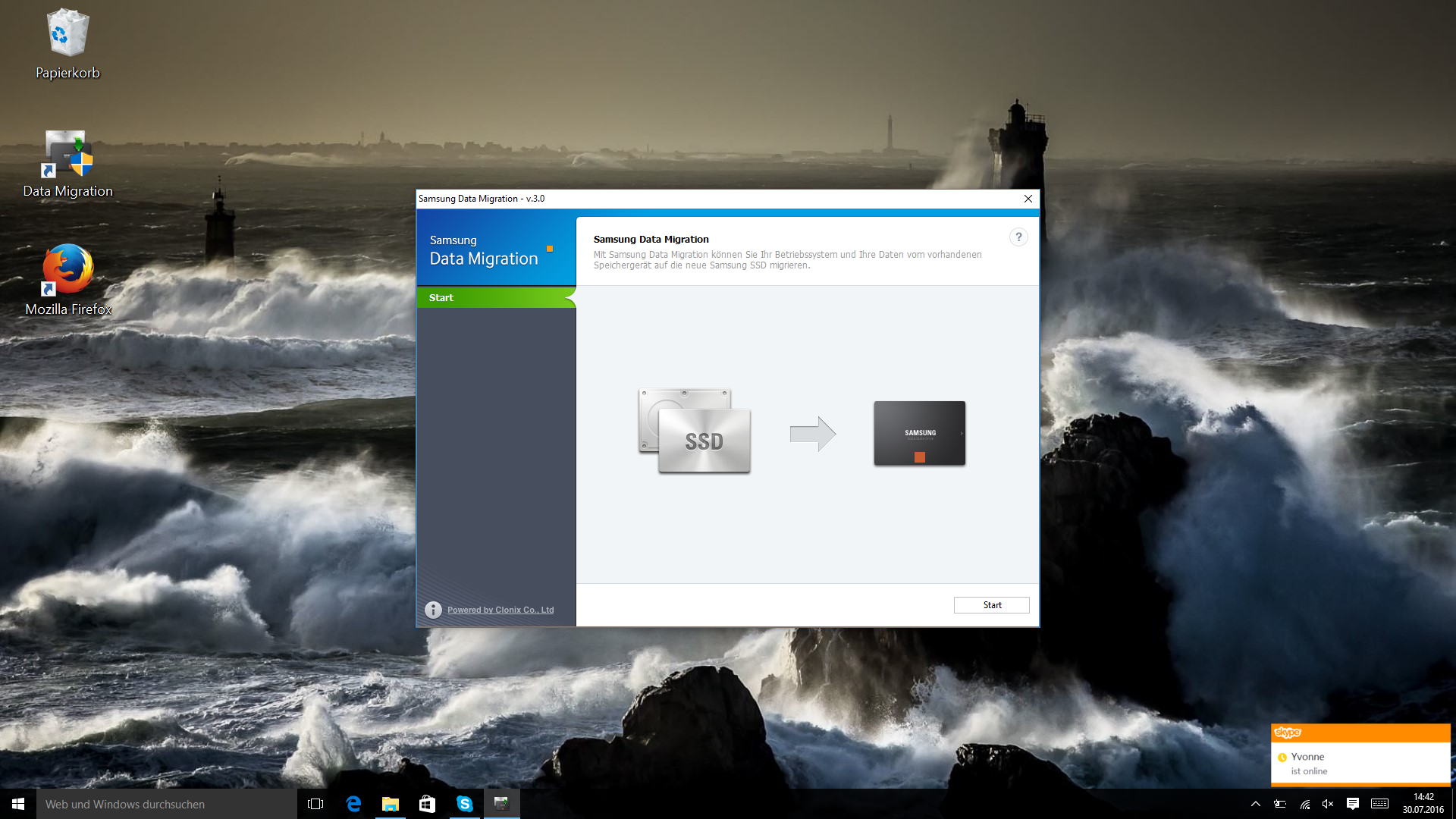Select the Start step in sidebar
The height and width of the screenshot is (819, 1456).
click(496, 298)
